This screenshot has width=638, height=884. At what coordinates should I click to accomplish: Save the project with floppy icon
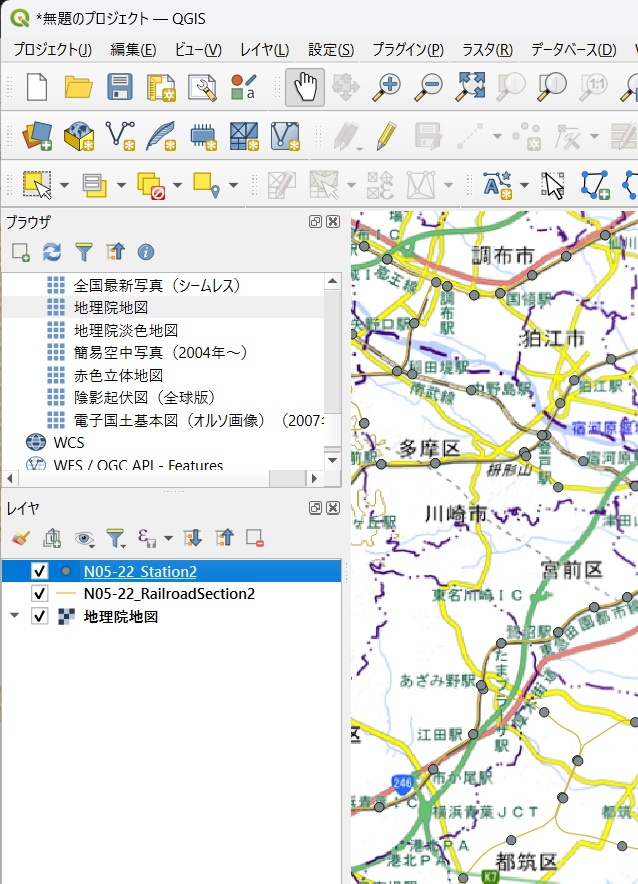point(119,87)
